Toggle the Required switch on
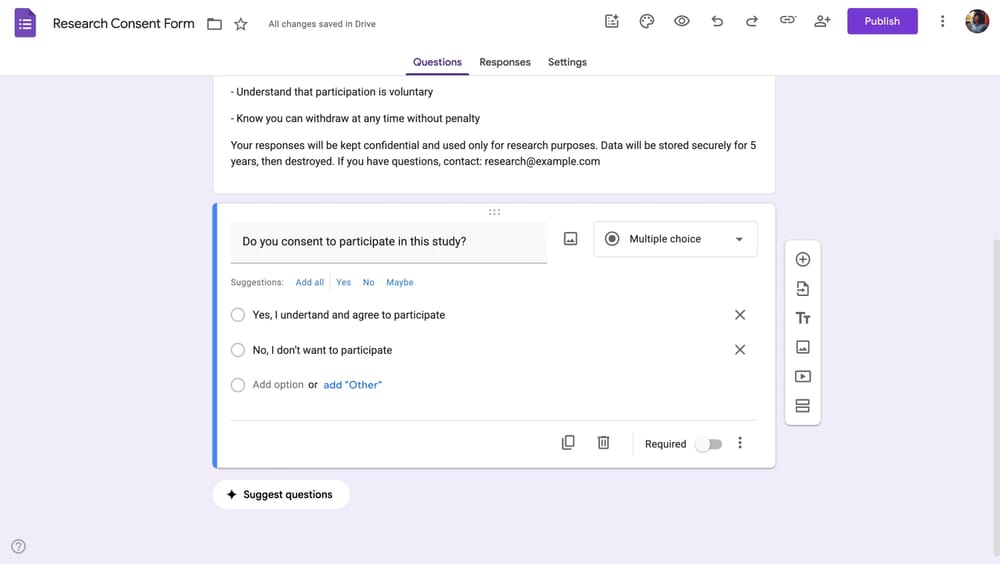 [709, 444]
